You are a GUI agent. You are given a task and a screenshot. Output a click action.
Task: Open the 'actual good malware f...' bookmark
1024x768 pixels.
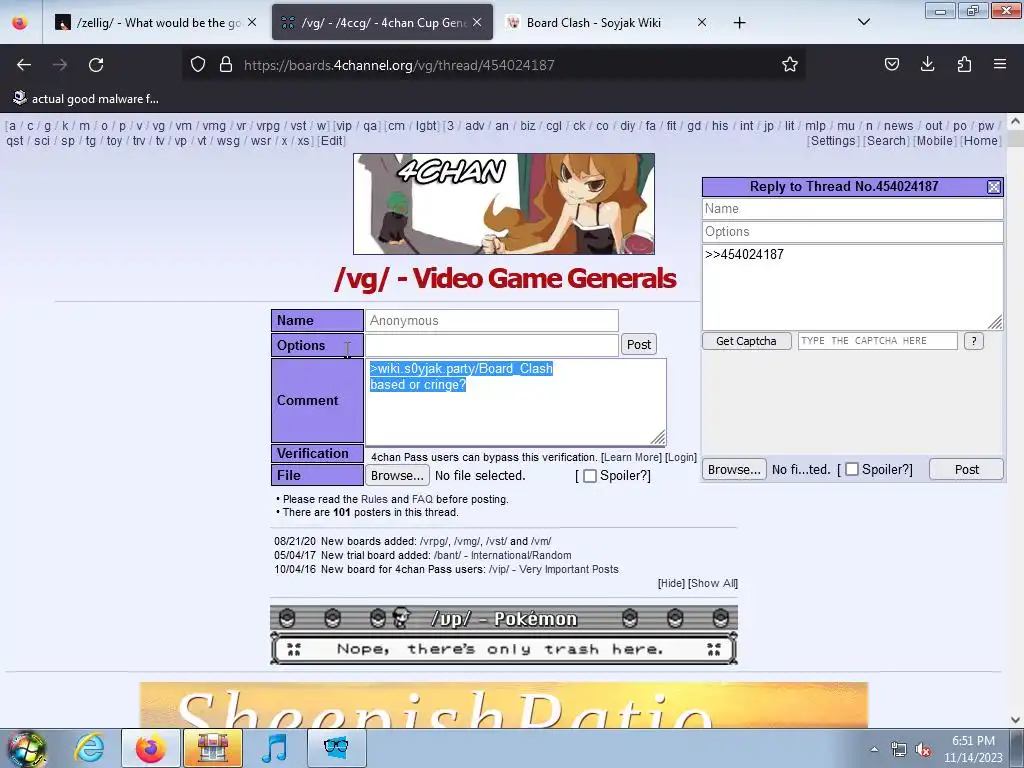tap(85, 99)
